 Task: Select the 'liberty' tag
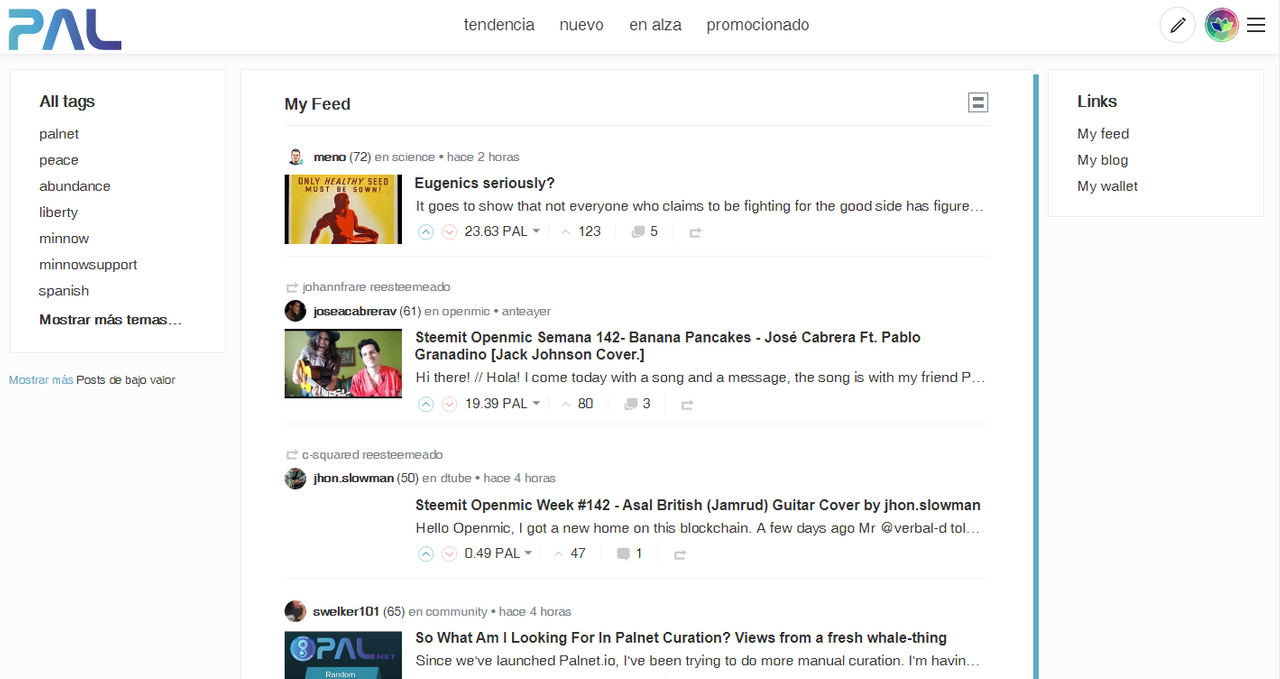58,212
